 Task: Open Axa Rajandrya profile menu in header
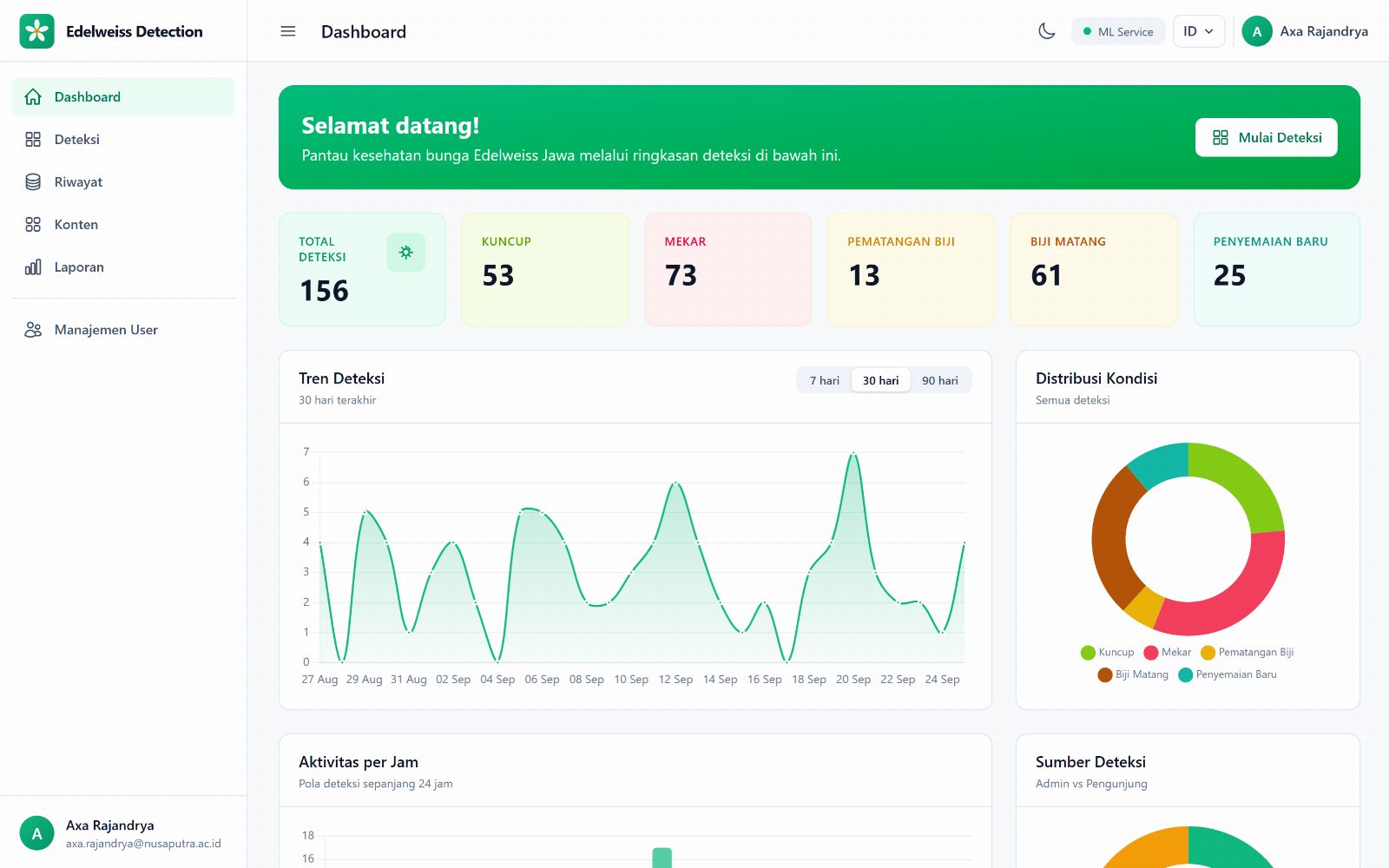tap(1305, 31)
